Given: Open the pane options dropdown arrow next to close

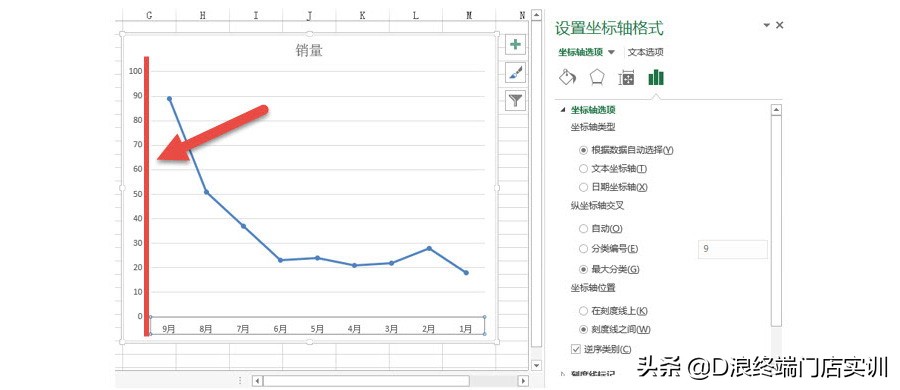Looking at the screenshot, I should tap(766, 25).
